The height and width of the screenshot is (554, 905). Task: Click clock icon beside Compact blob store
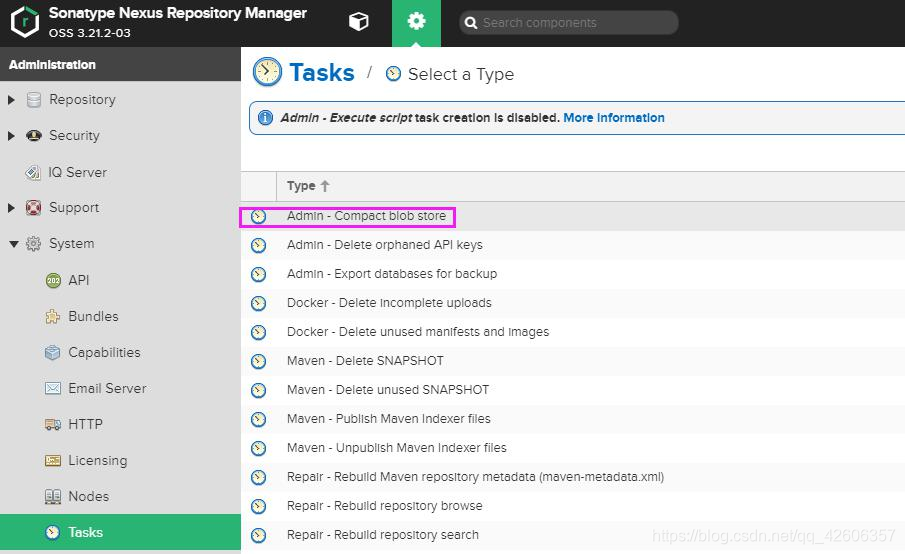(259, 216)
